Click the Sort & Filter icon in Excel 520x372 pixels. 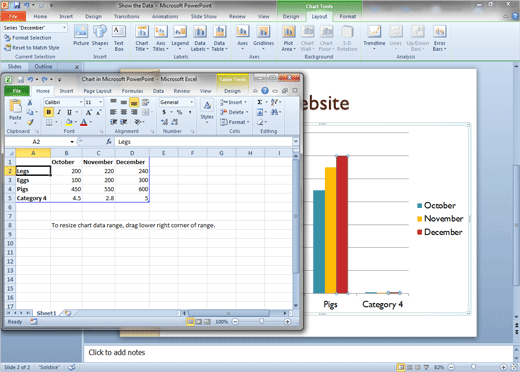274,102
